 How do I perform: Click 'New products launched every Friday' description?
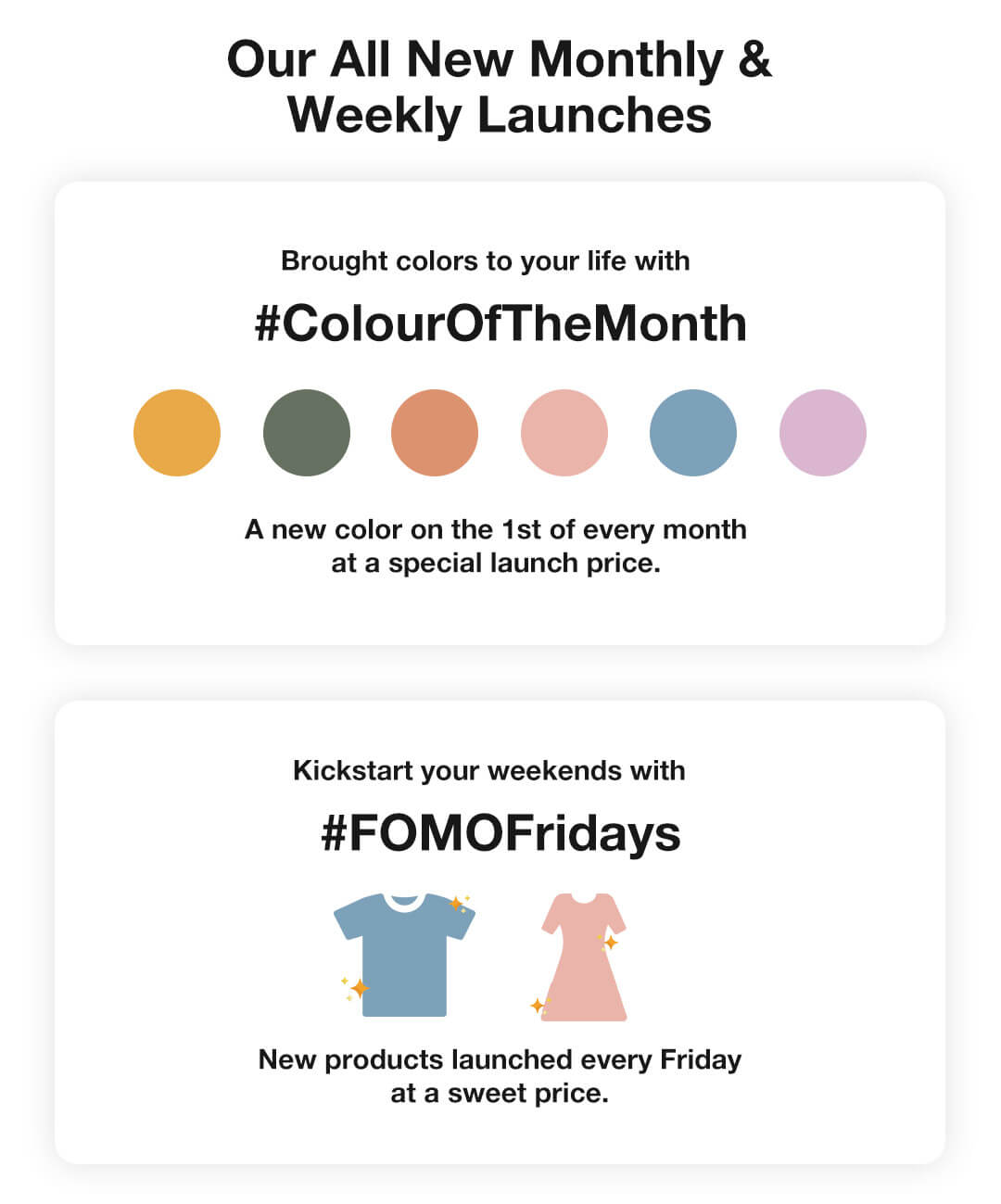click(500, 1059)
